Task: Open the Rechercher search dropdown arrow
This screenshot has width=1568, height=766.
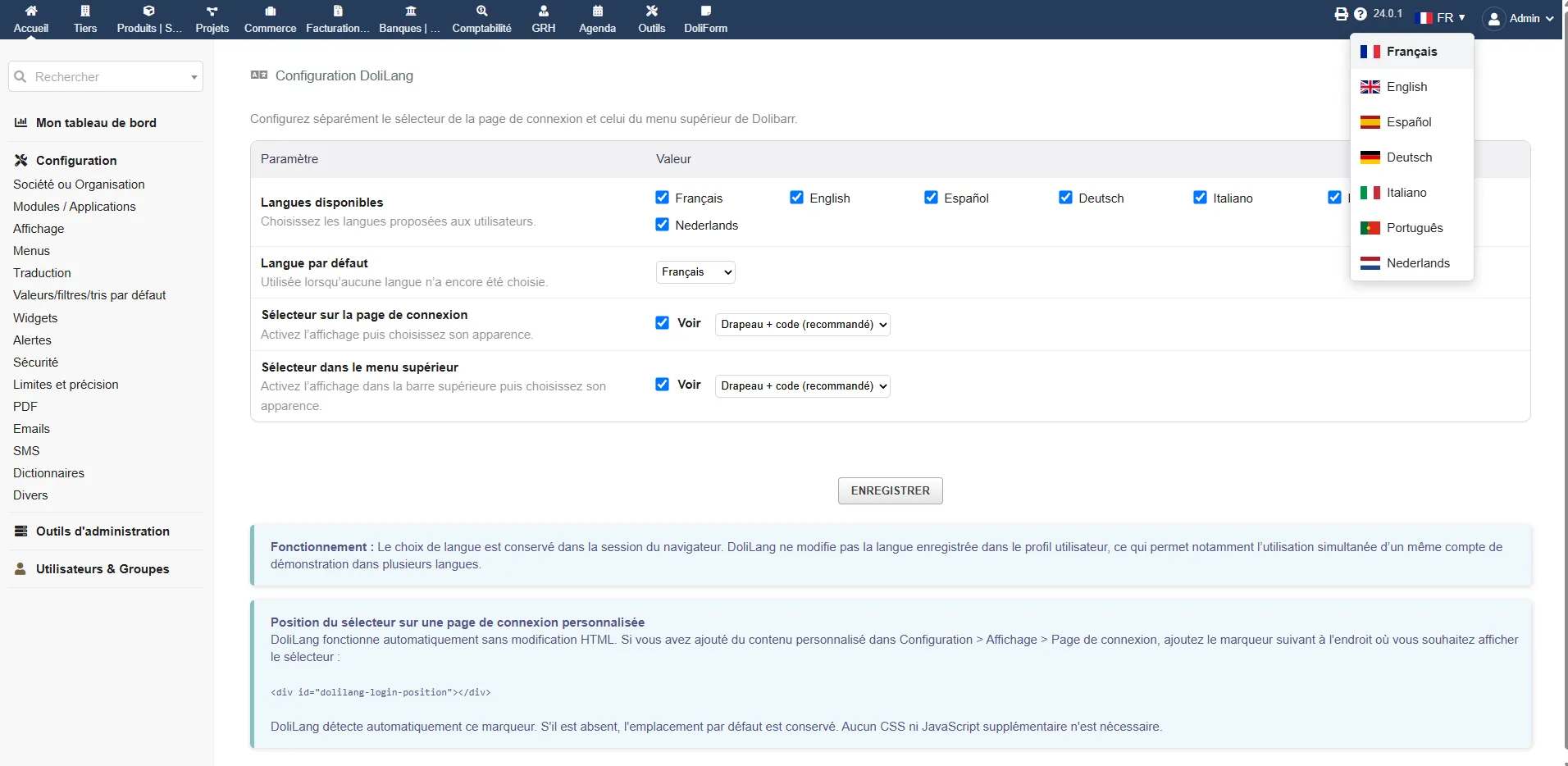Action: click(194, 77)
